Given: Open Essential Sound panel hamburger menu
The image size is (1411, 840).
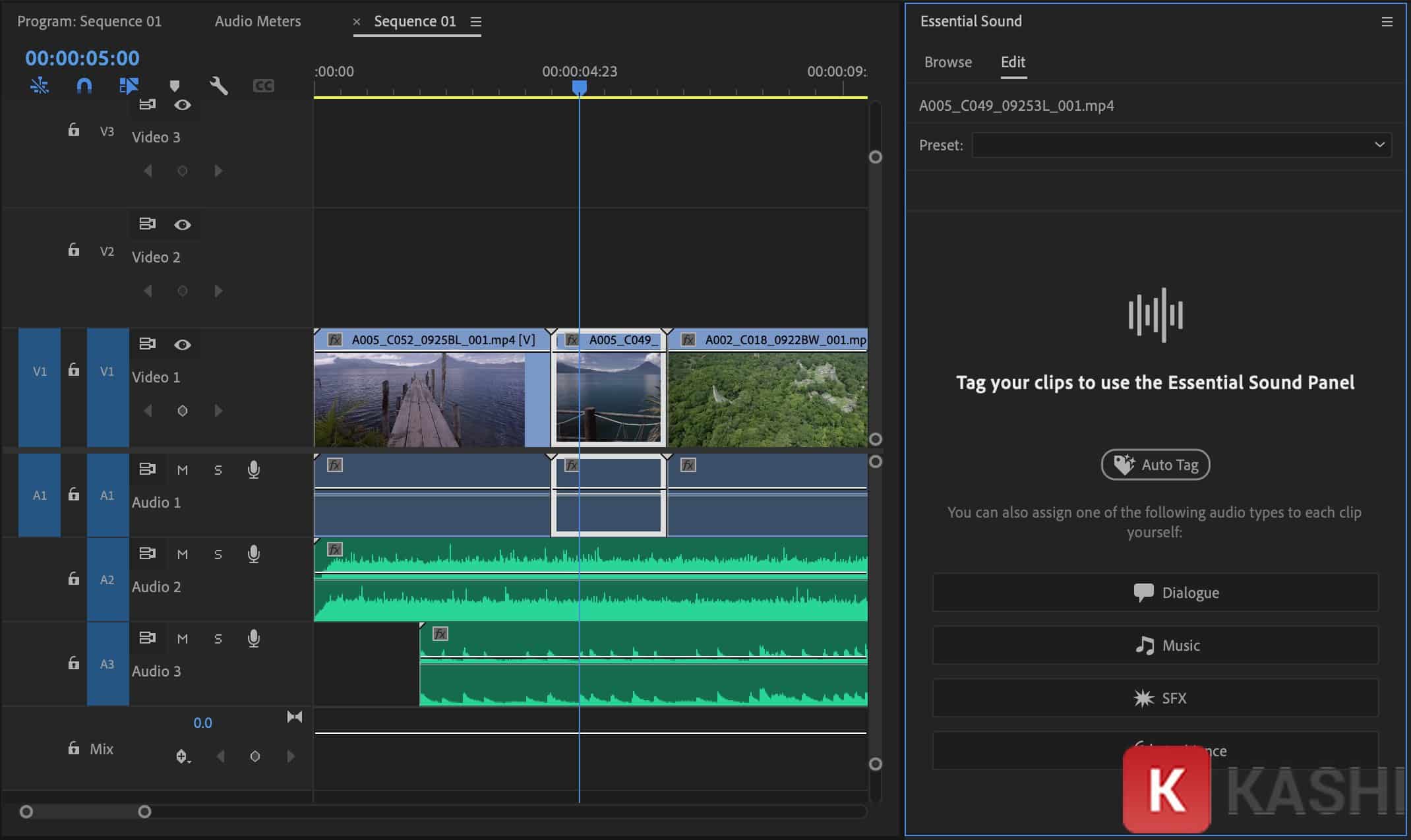Looking at the screenshot, I should [1387, 22].
